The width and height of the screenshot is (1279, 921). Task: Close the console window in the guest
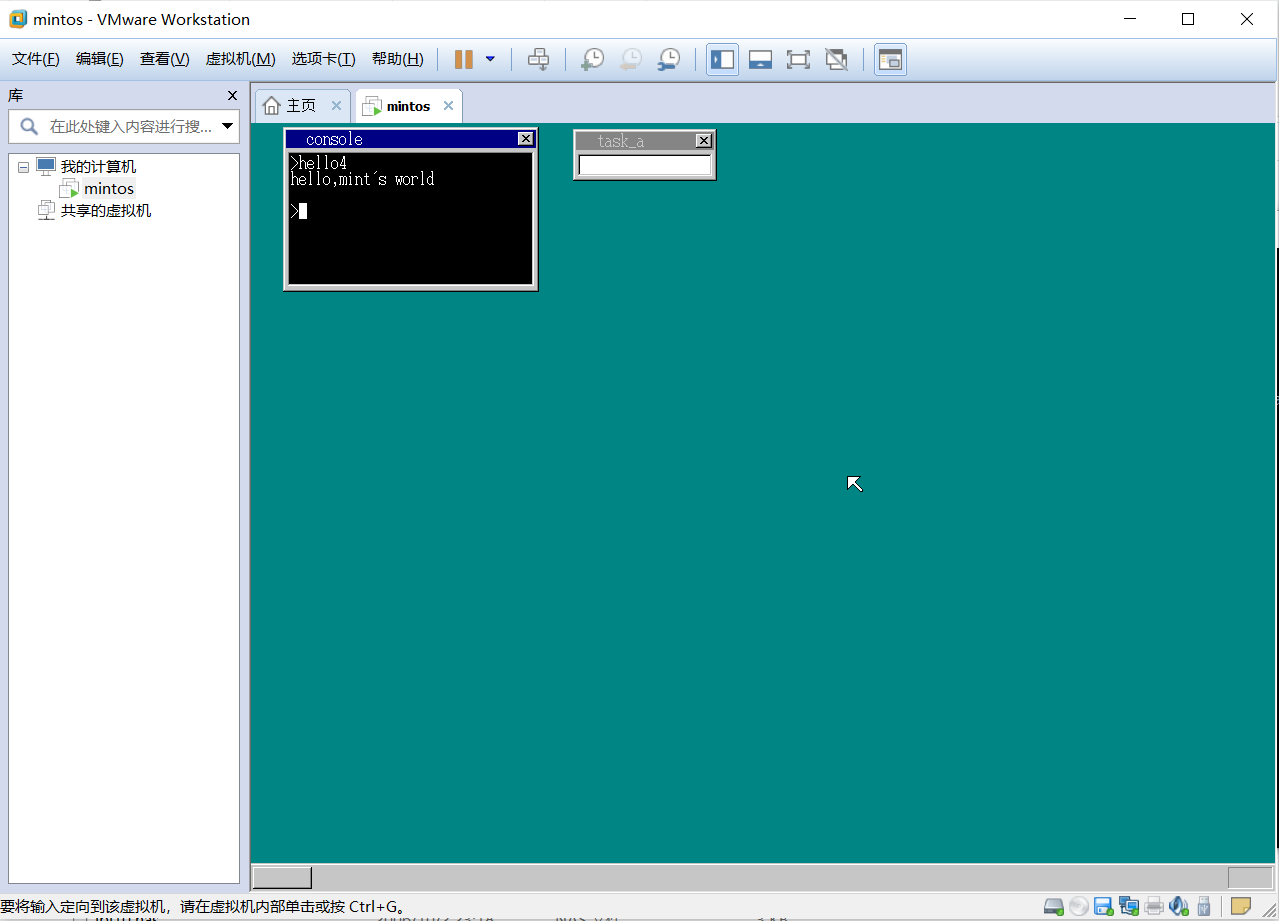pos(526,139)
